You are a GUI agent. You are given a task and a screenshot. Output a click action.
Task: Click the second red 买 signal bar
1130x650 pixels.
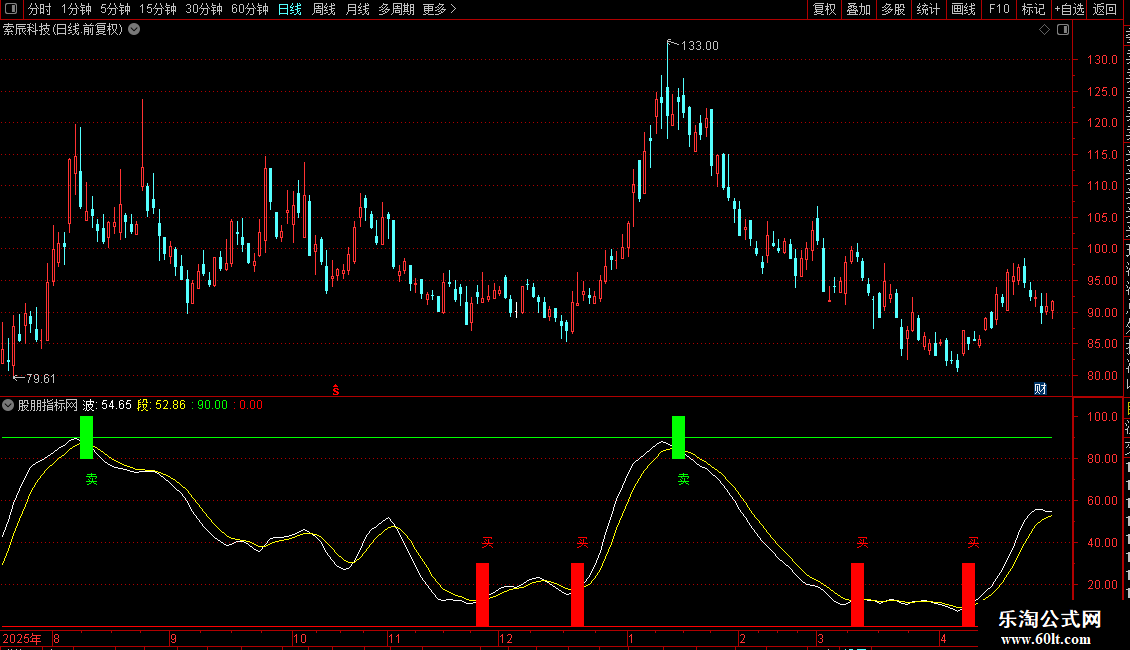coord(577,595)
